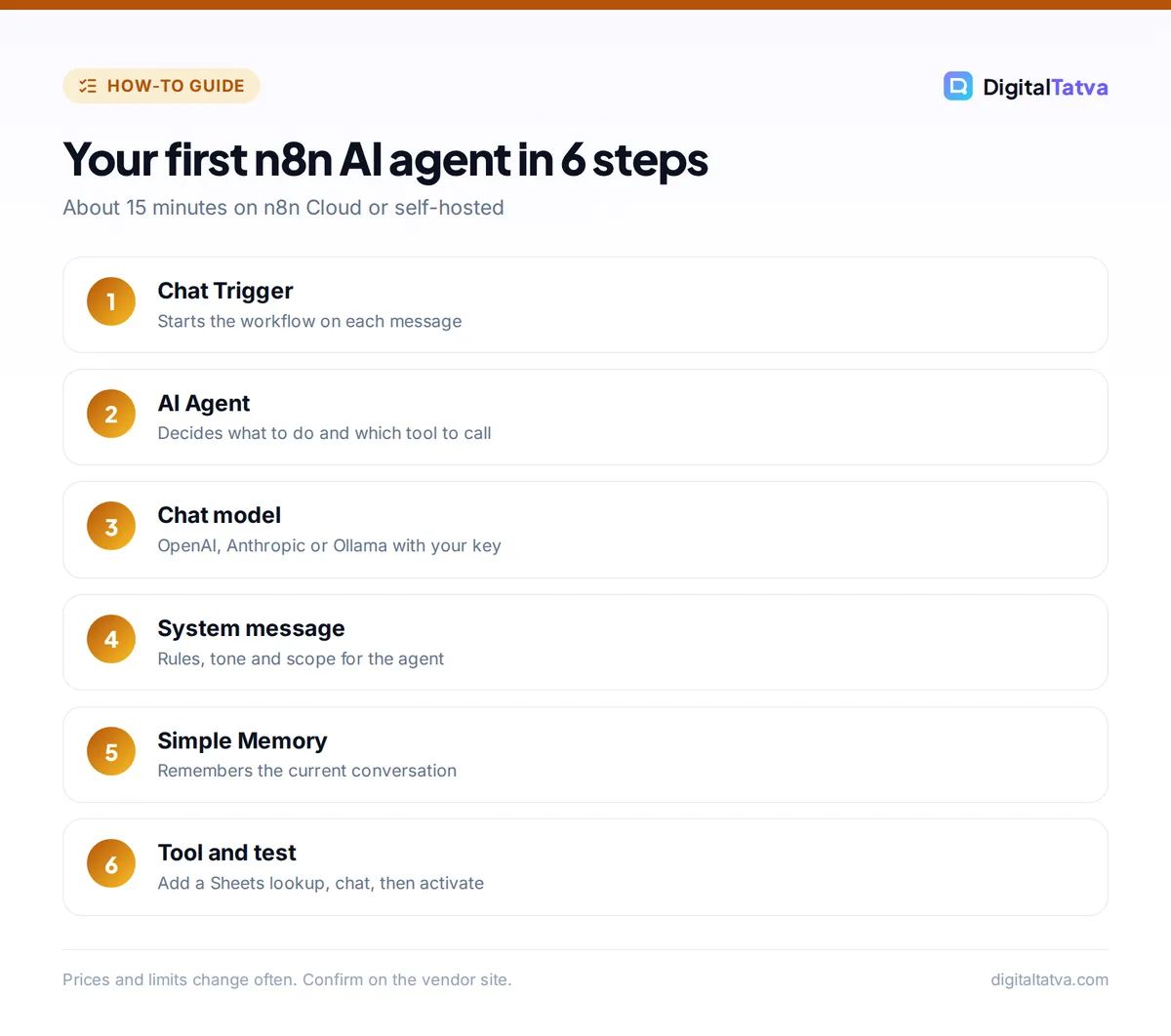Screen dimensions: 1171x1036
Task: Click the step 2 number circle
Action: click(111, 414)
